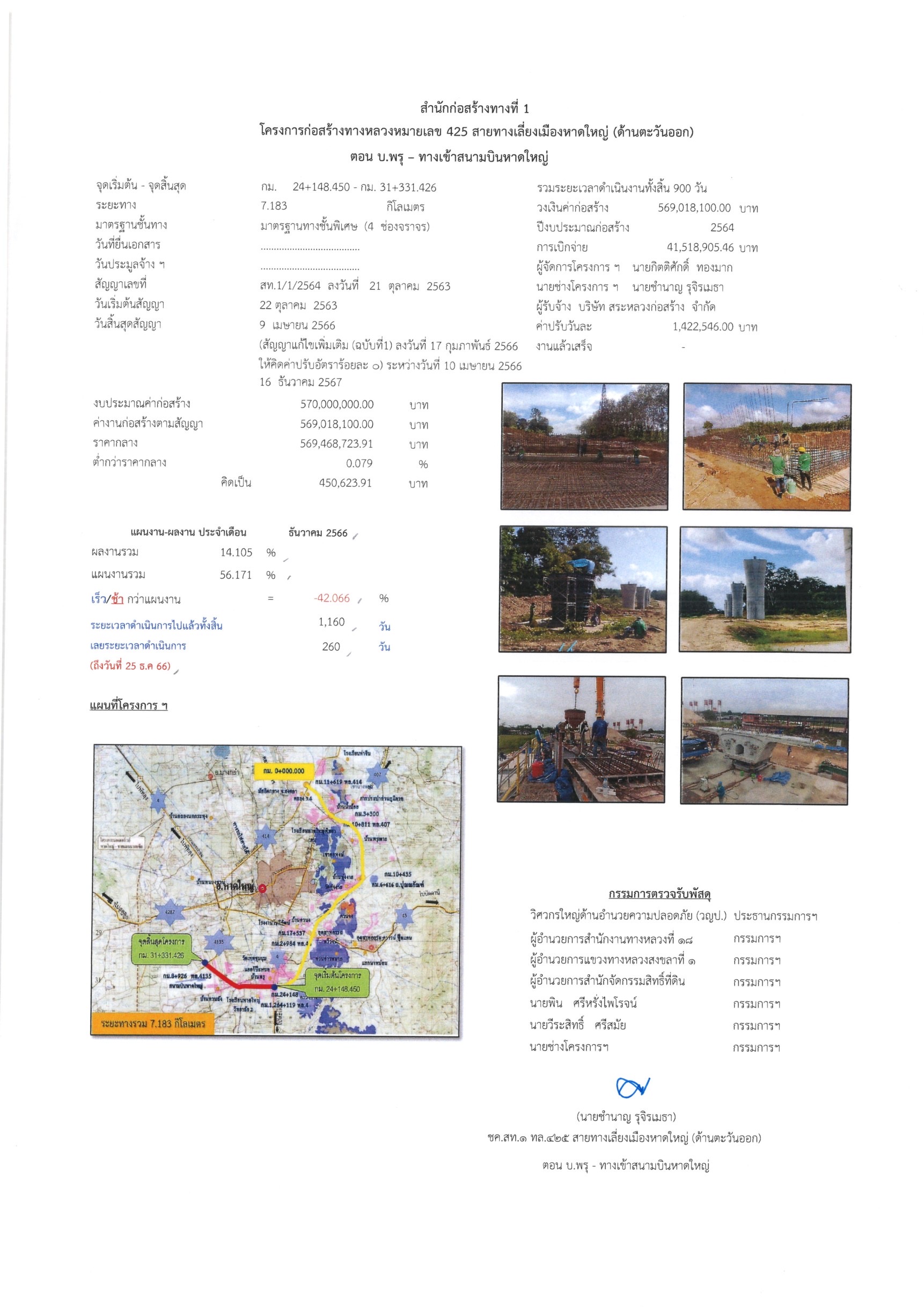
Task: Click the yellow map label 'กม. 0+000.000'
Action: pyautogui.click(x=283, y=771)
